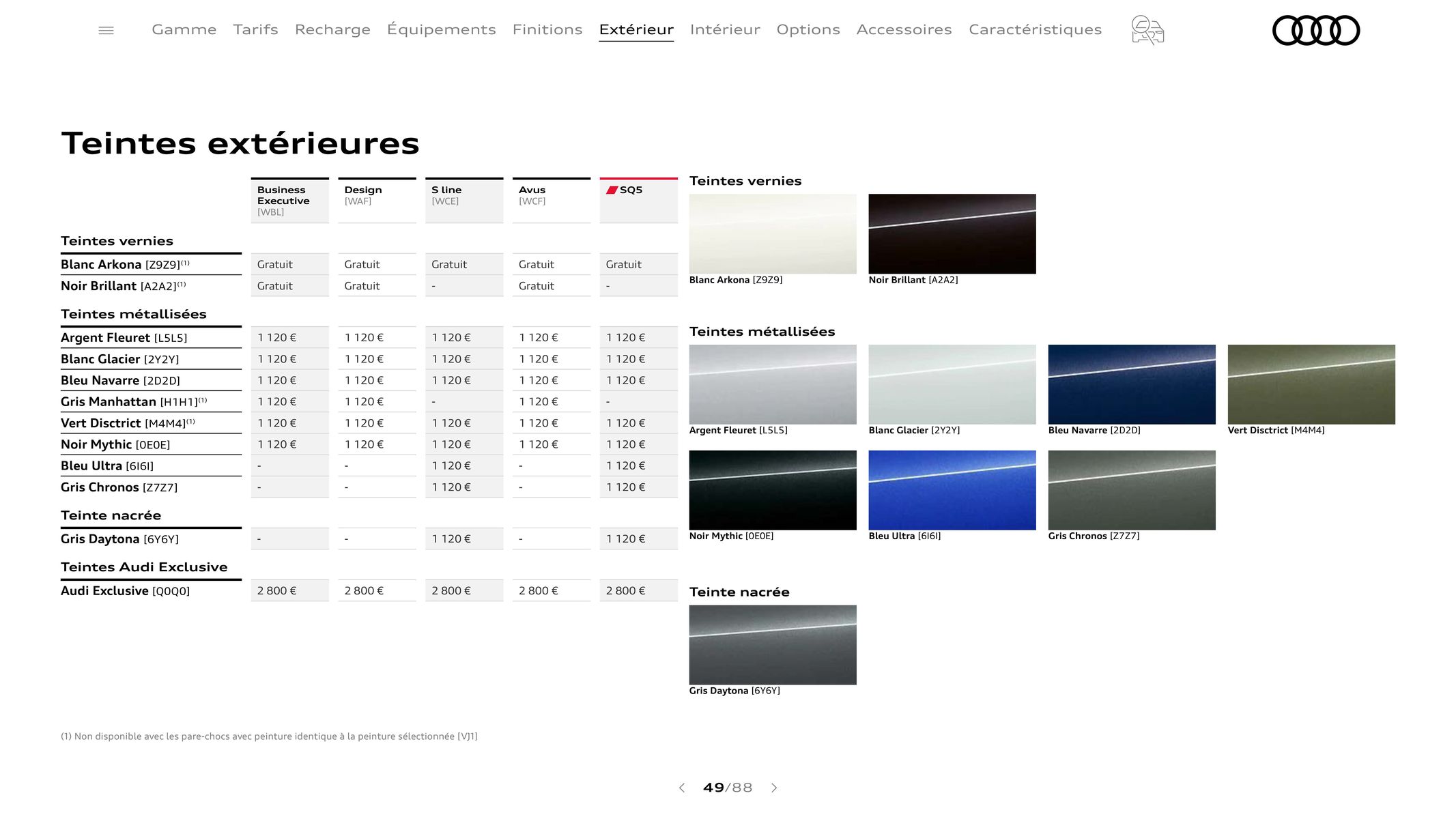The image size is (1456, 819).
Task: Switch to the Recharge tab
Action: point(332,29)
